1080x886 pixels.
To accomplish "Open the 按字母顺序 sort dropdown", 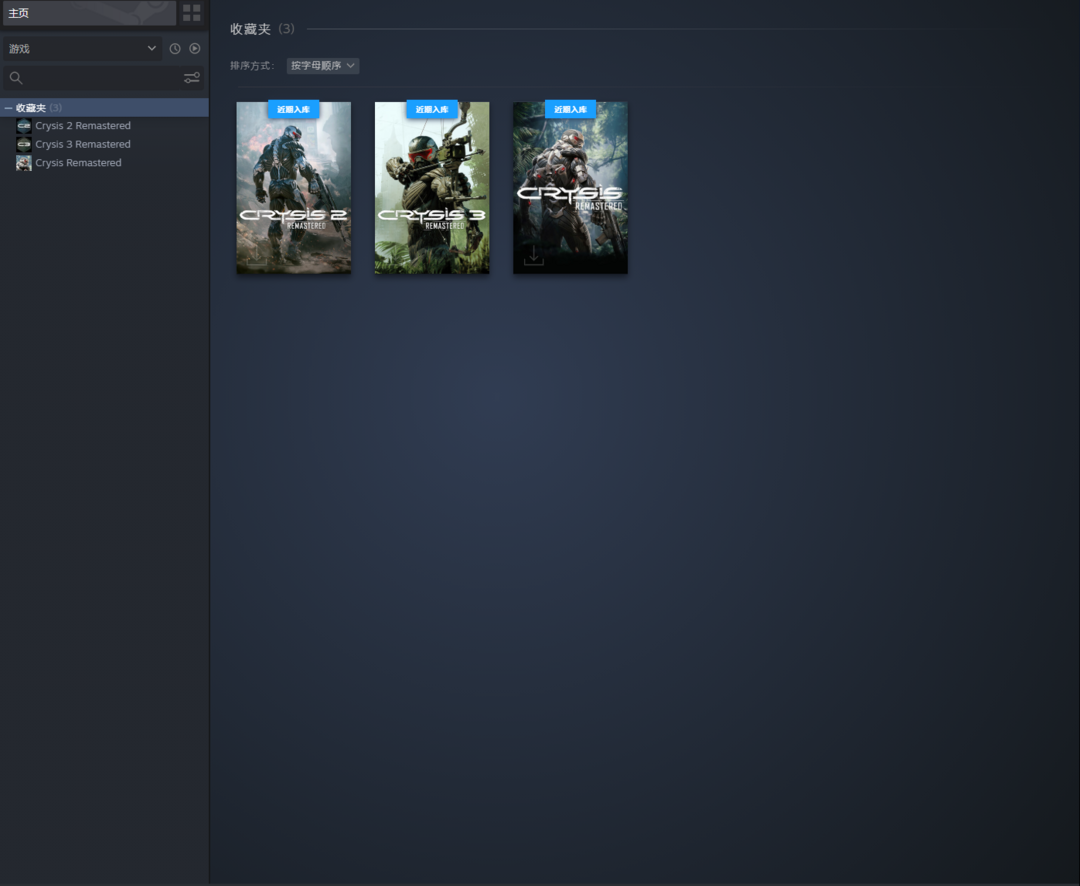I will (322, 66).
